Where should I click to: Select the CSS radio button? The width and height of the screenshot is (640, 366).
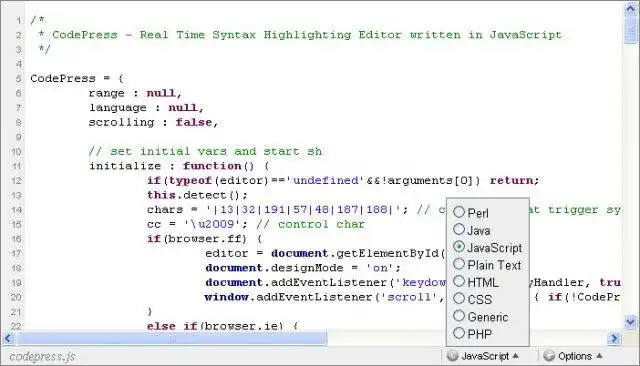tap(459, 298)
